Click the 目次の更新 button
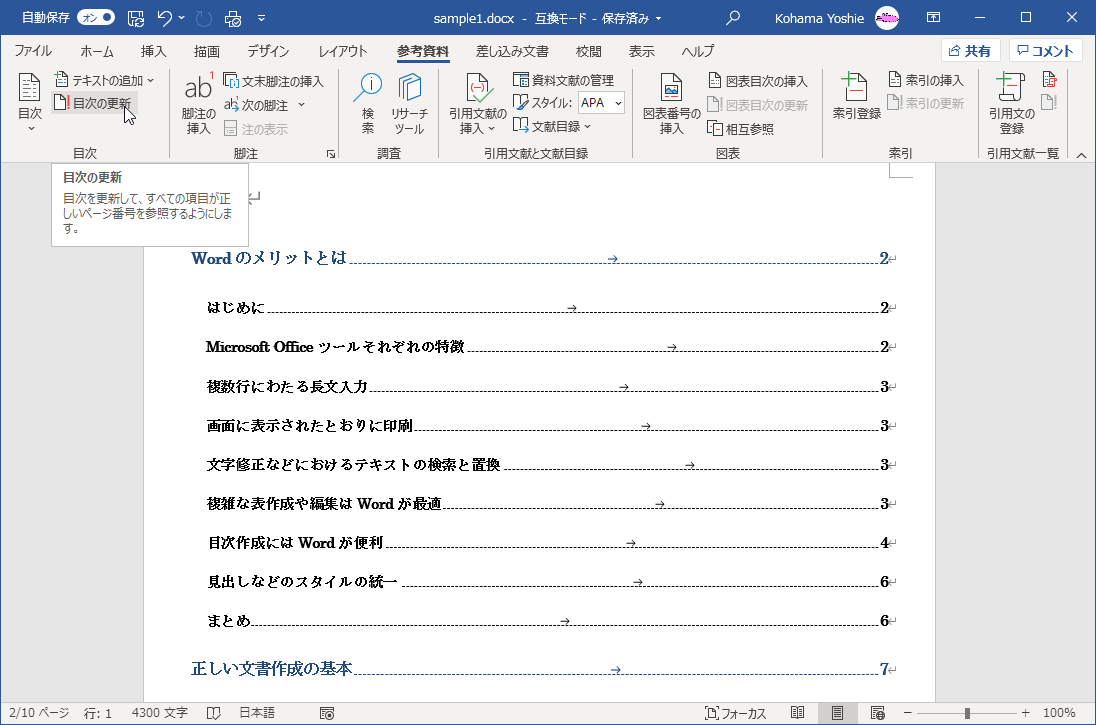 pos(94,103)
